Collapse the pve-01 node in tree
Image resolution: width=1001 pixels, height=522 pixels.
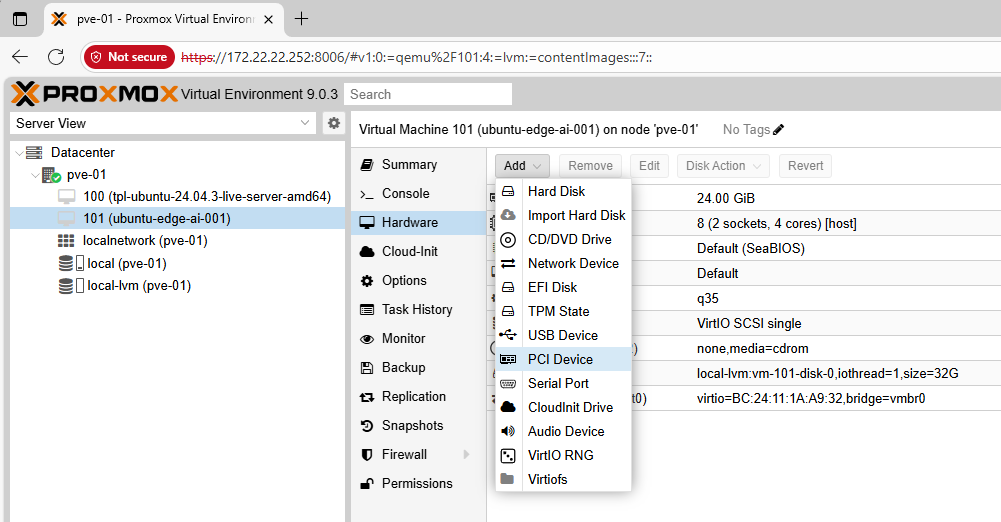click(33, 175)
